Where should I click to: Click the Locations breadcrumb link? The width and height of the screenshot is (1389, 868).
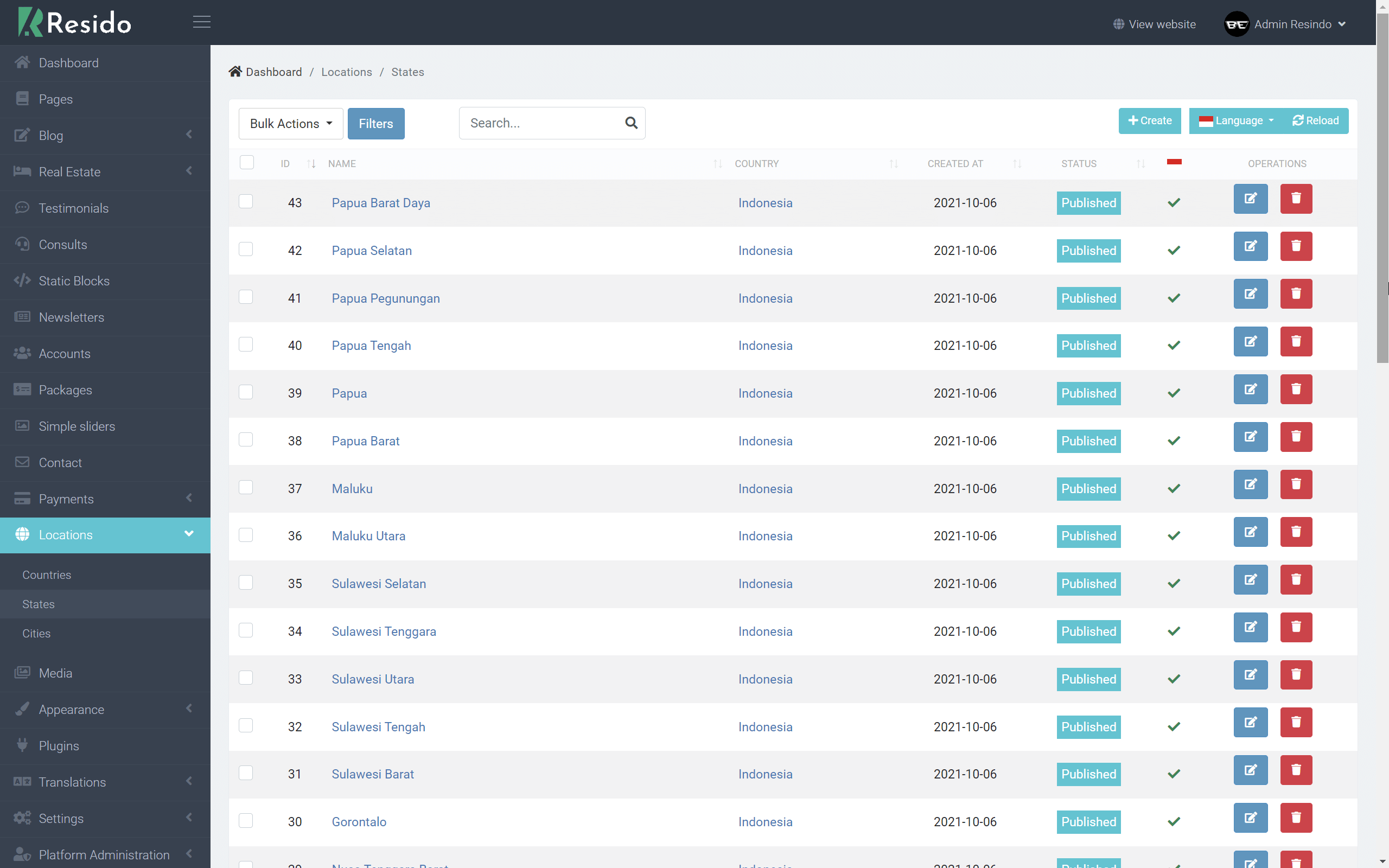(x=347, y=72)
